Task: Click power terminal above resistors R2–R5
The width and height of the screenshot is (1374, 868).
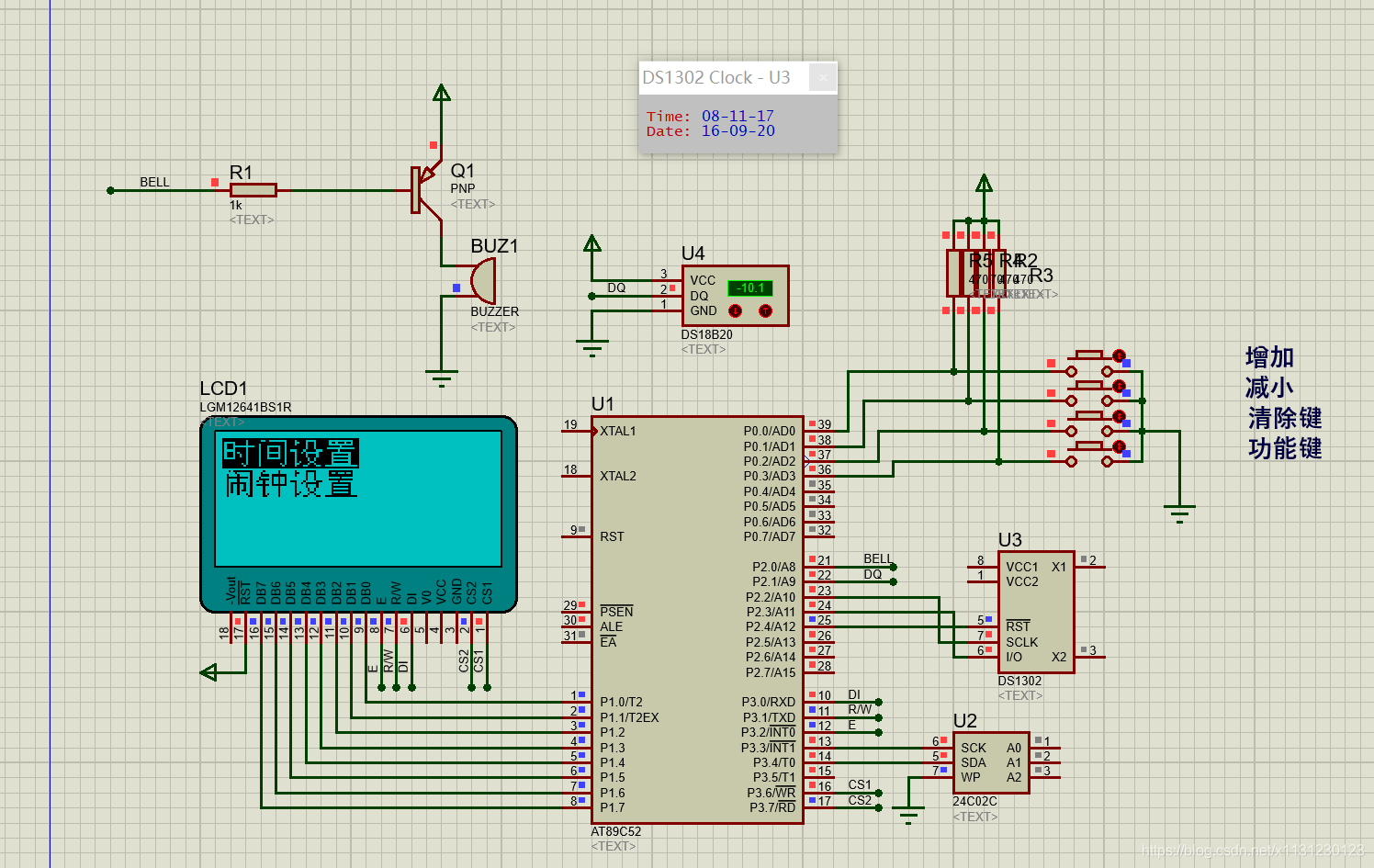Action: click(984, 183)
